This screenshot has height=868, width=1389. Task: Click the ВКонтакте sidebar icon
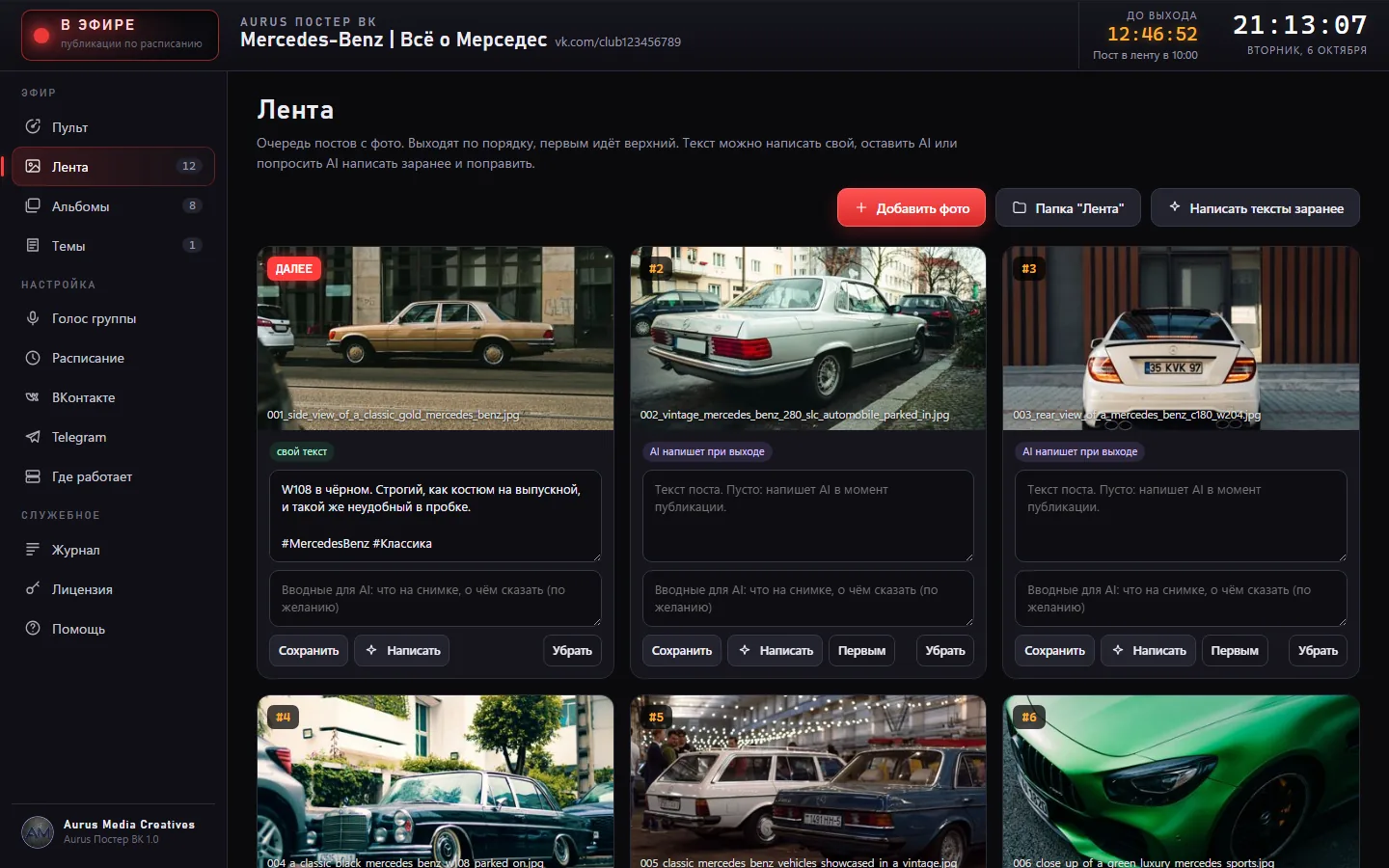[33, 396]
